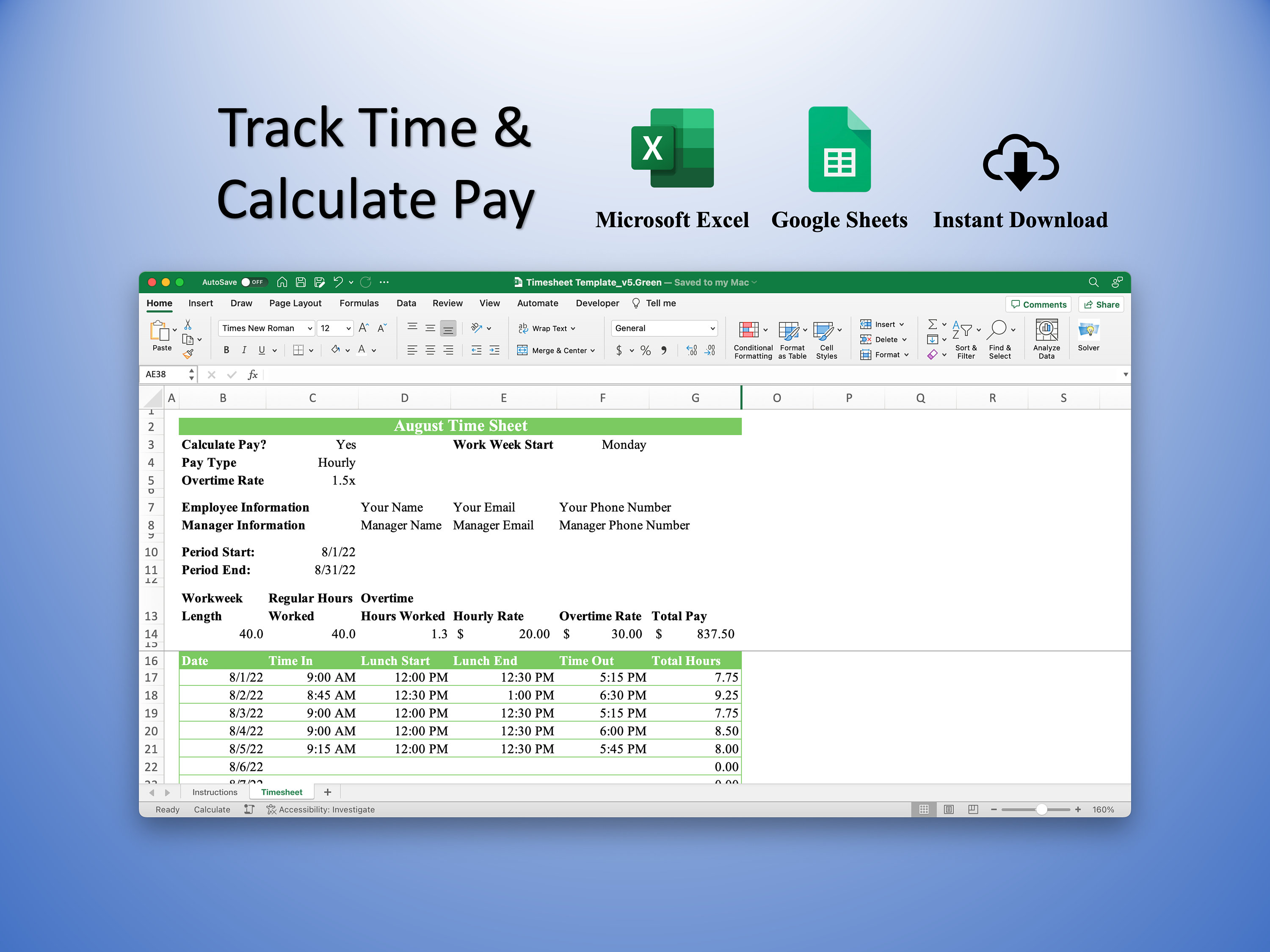Screen dimensions: 1270x952
Task: Click the zoom slider handle
Action: click(1041, 809)
